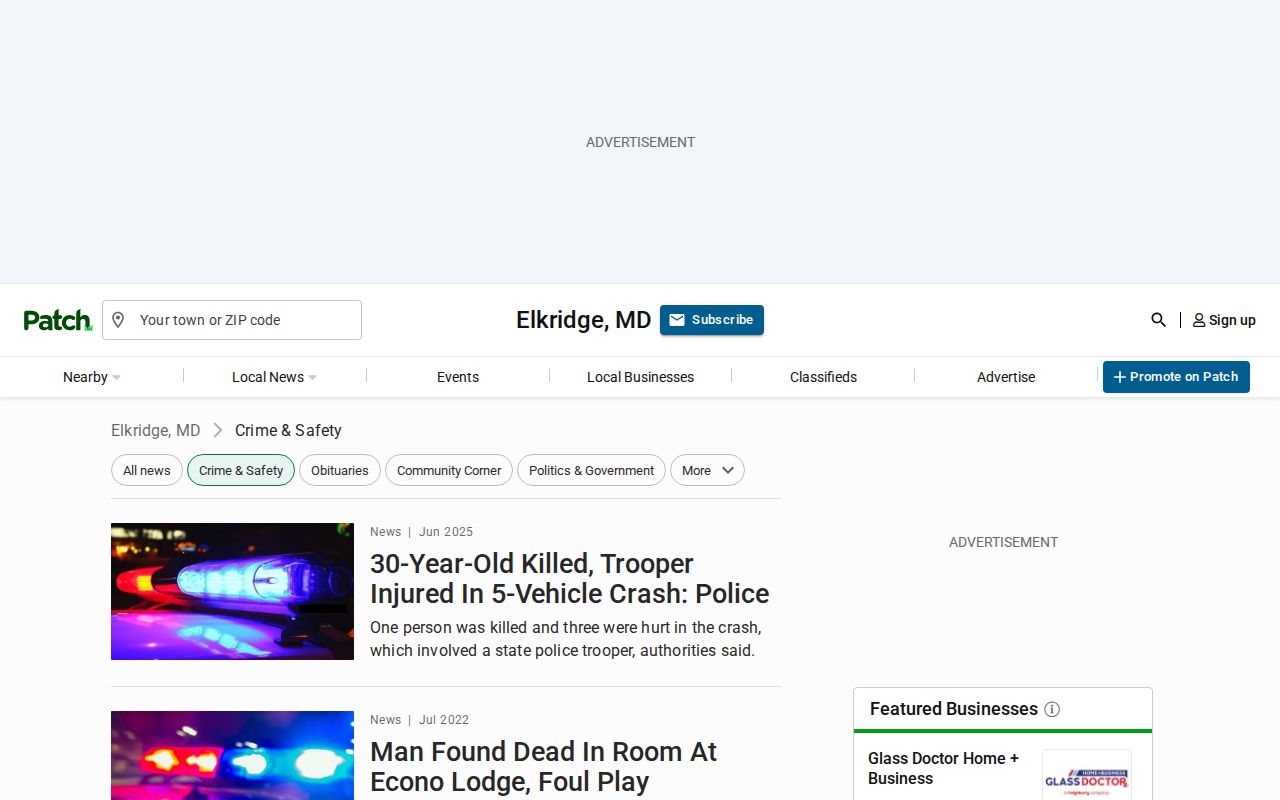Click Elkridge, MD breadcrumb link

pyautogui.click(x=155, y=430)
